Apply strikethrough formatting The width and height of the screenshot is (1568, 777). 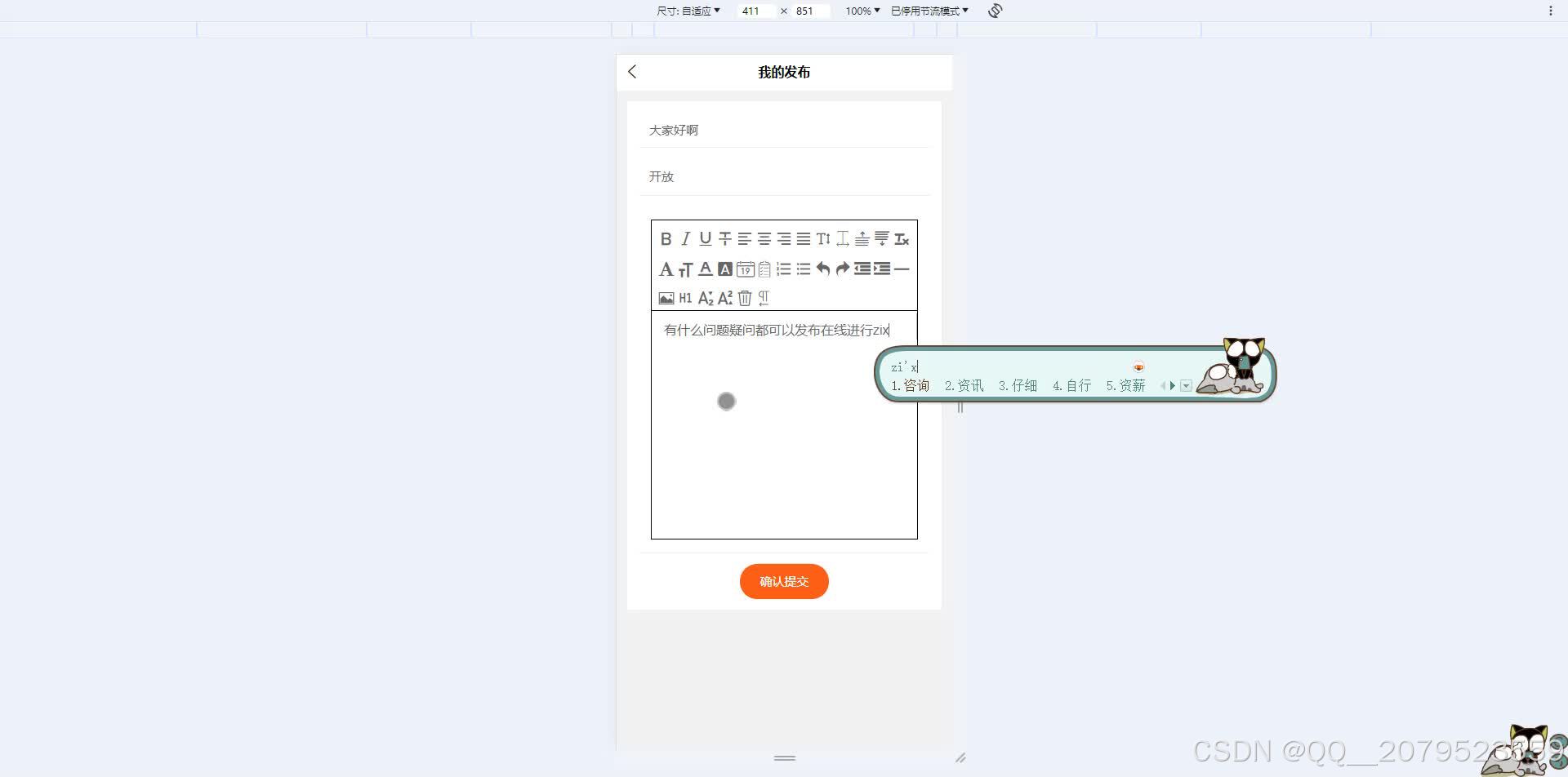point(724,239)
